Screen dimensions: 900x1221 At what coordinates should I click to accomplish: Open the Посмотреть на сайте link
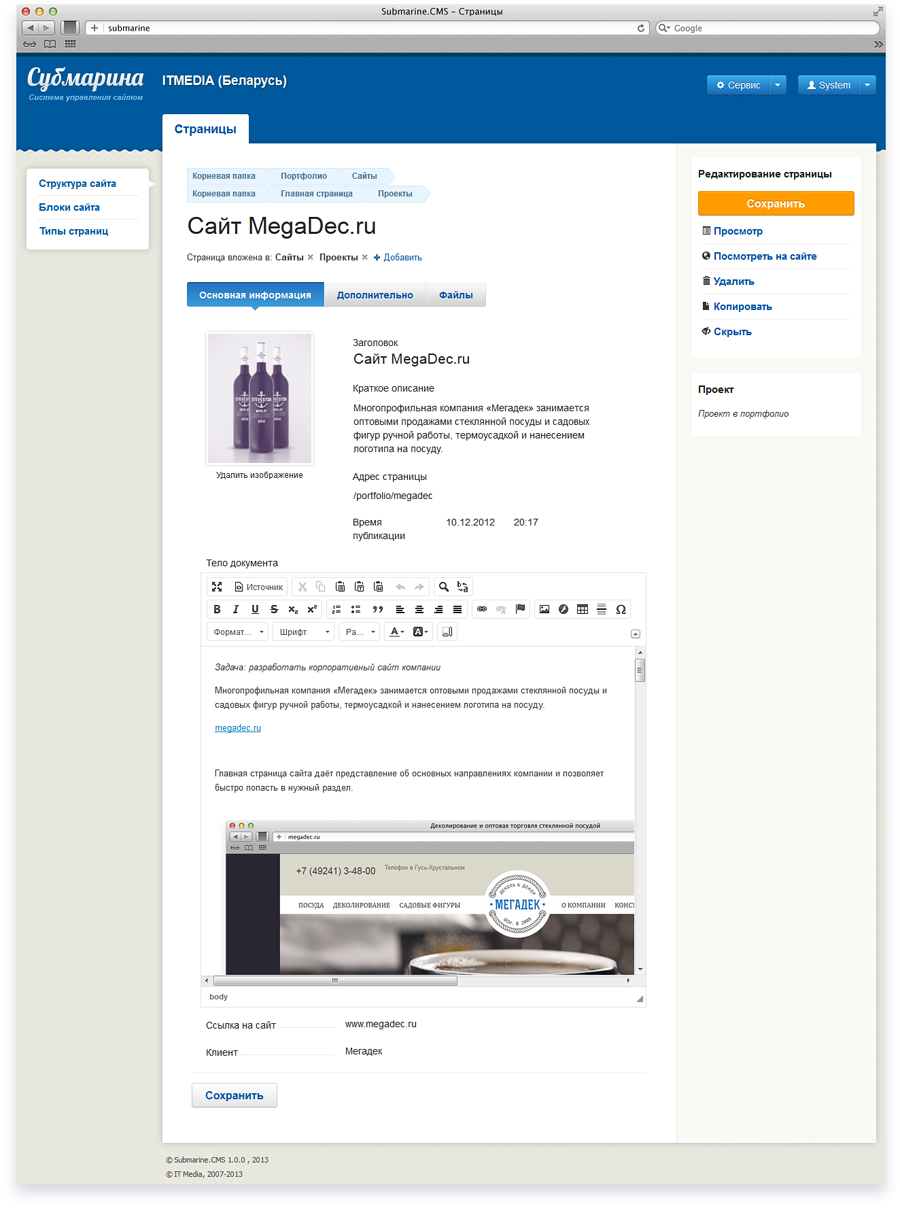tap(765, 256)
